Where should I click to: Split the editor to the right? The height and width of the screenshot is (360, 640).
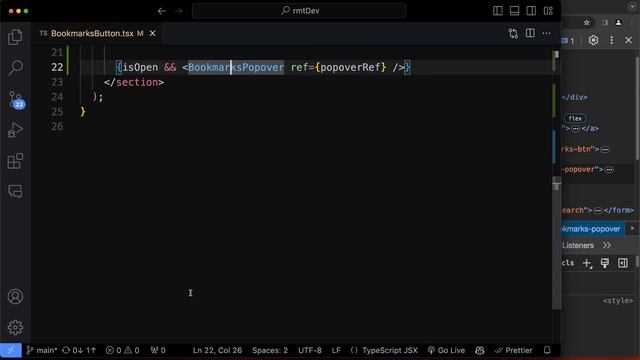coord(530,33)
